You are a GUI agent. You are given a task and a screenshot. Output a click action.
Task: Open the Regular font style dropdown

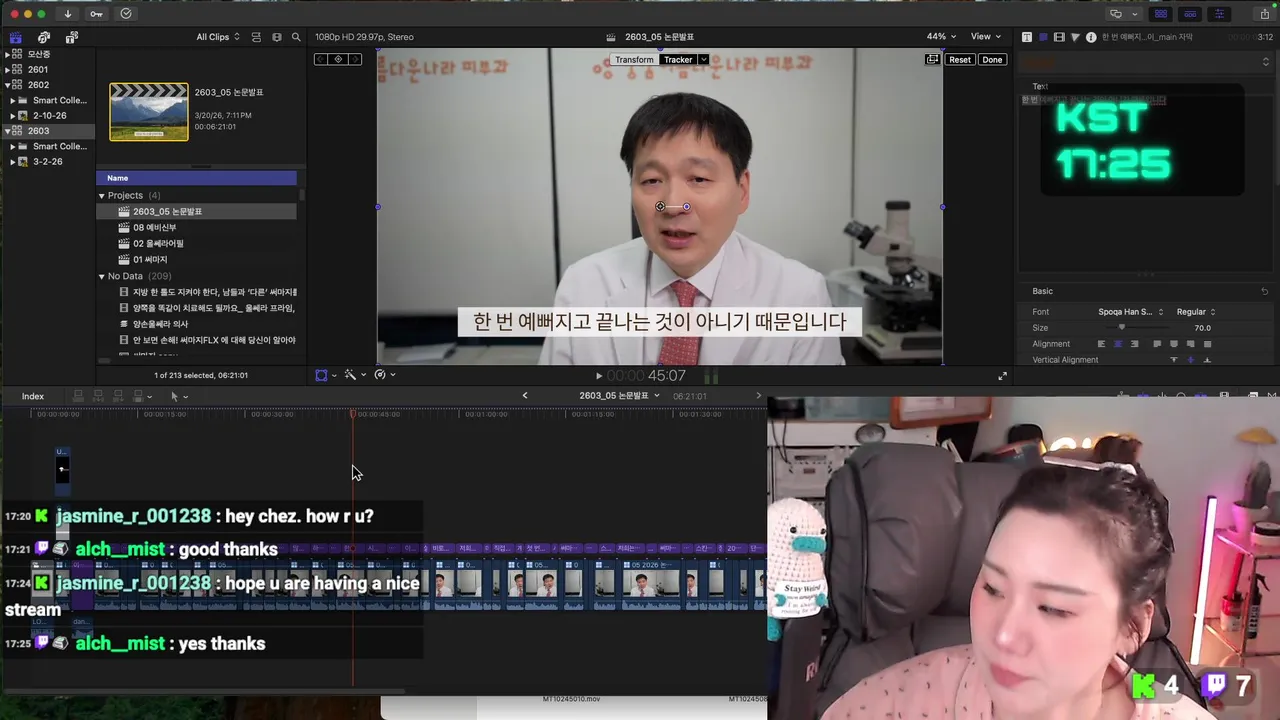pos(1196,312)
